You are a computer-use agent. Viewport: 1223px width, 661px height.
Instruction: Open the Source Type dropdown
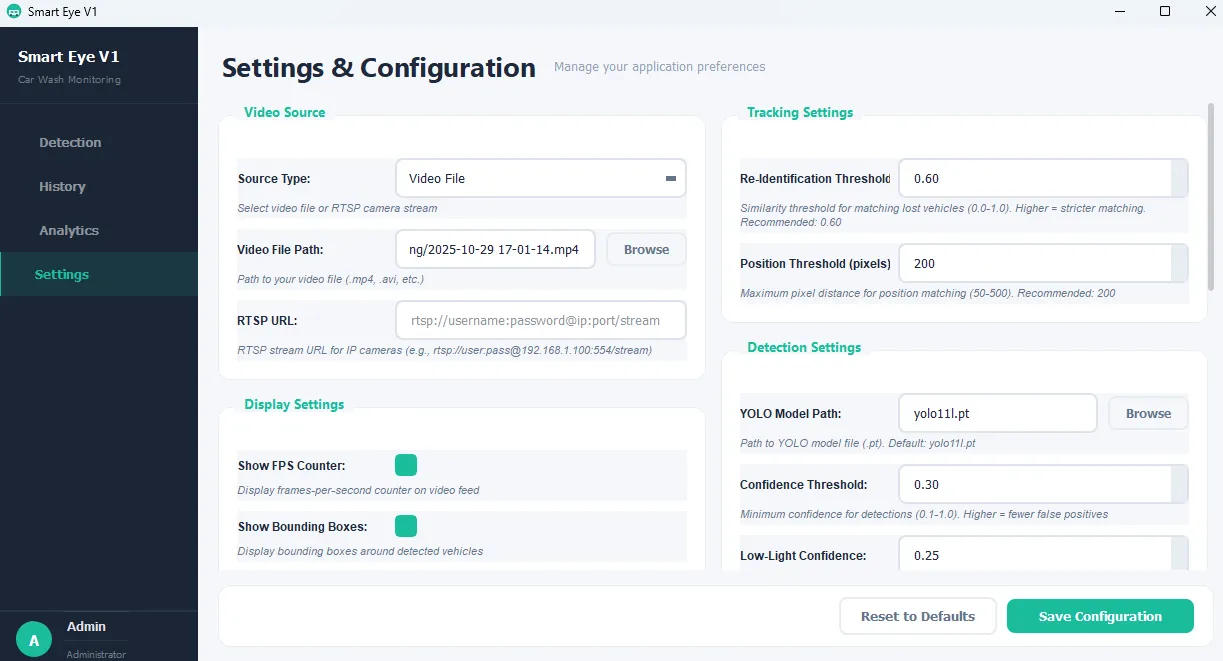tap(541, 178)
